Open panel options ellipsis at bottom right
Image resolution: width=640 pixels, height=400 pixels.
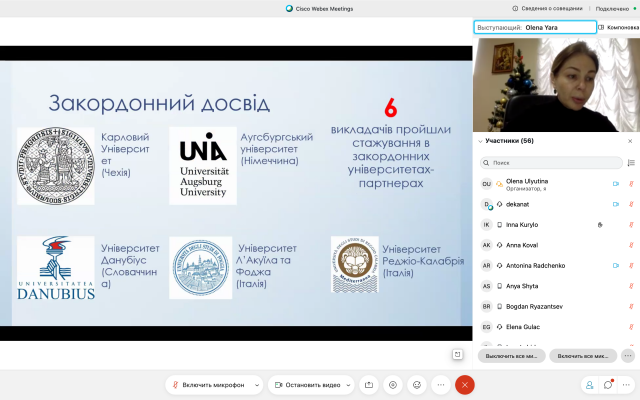click(x=627, y=385)
